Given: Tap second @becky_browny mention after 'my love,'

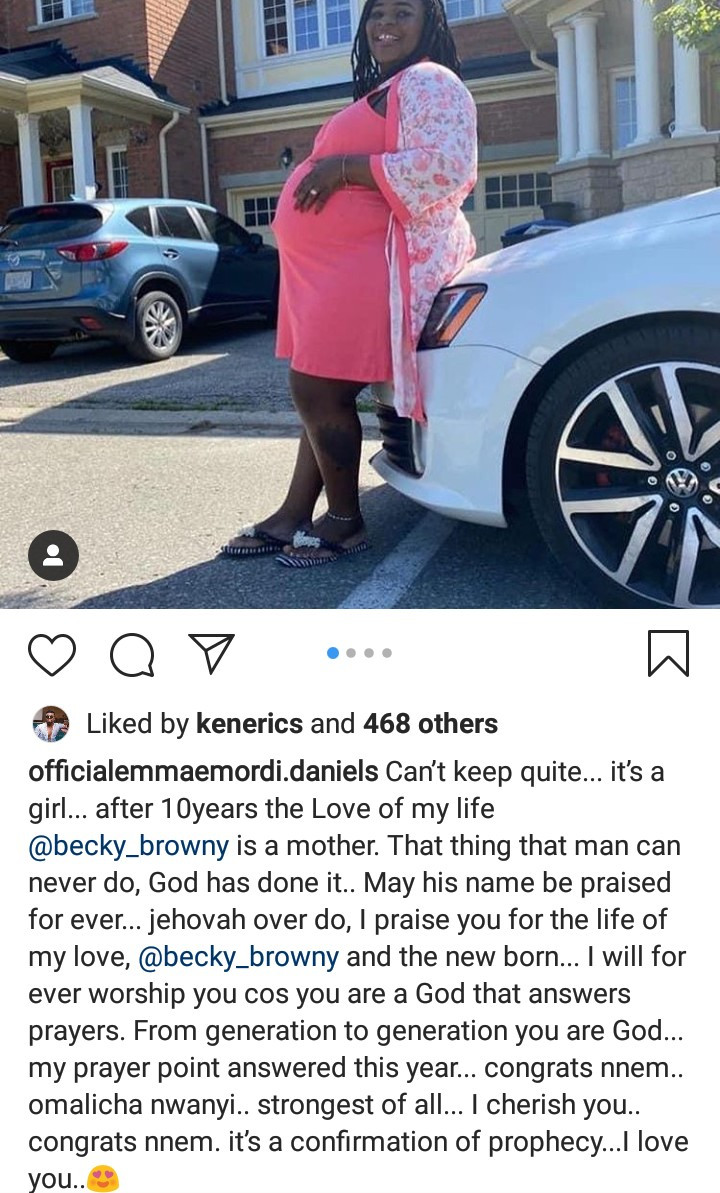Looking at the screenshot, I should tap(238, 957).
